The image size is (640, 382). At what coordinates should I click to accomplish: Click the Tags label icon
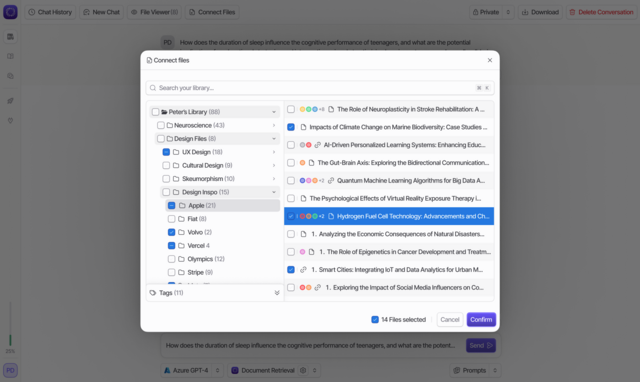[x=153, y=293]
